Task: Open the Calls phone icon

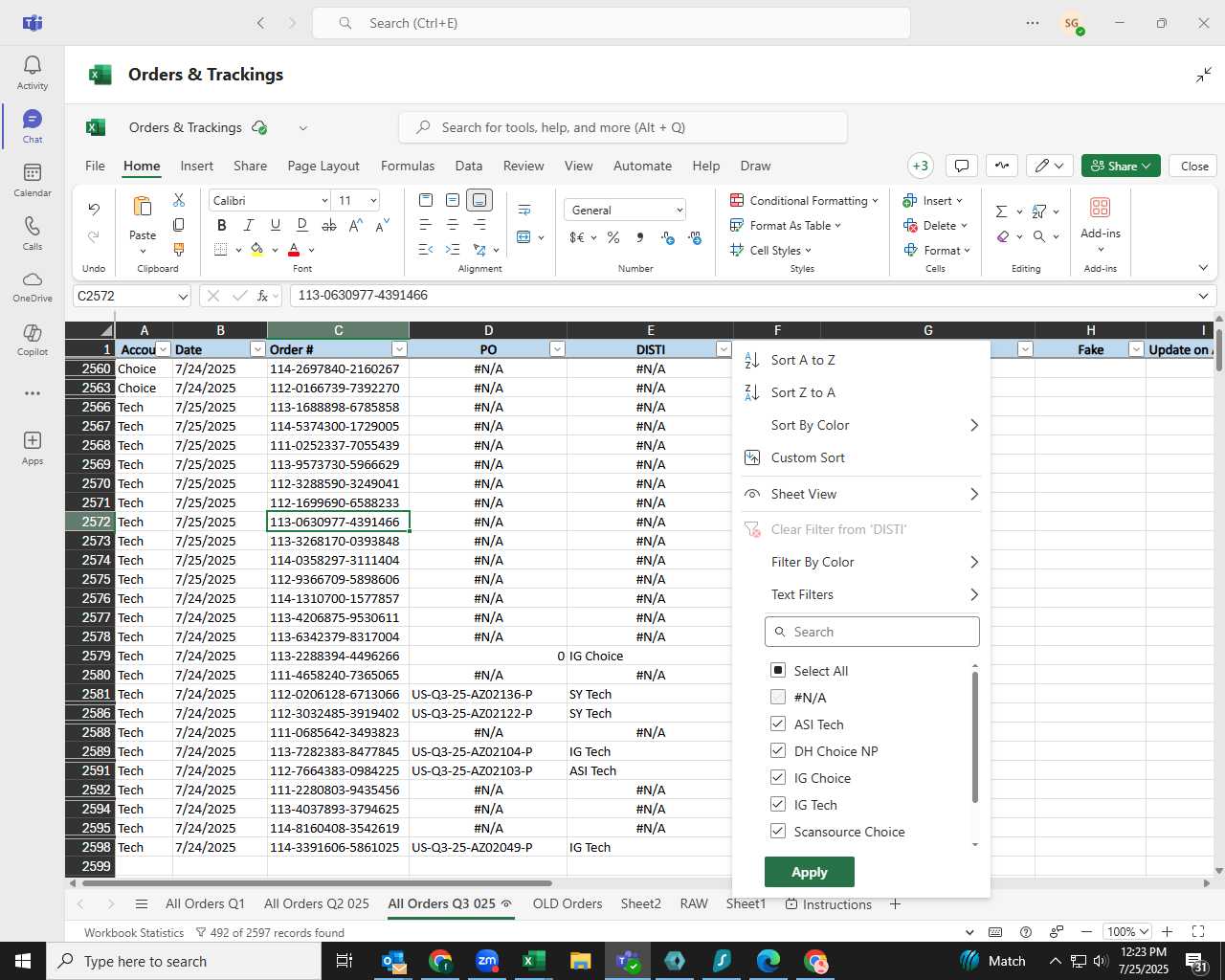Action: [x=33, y=226]
